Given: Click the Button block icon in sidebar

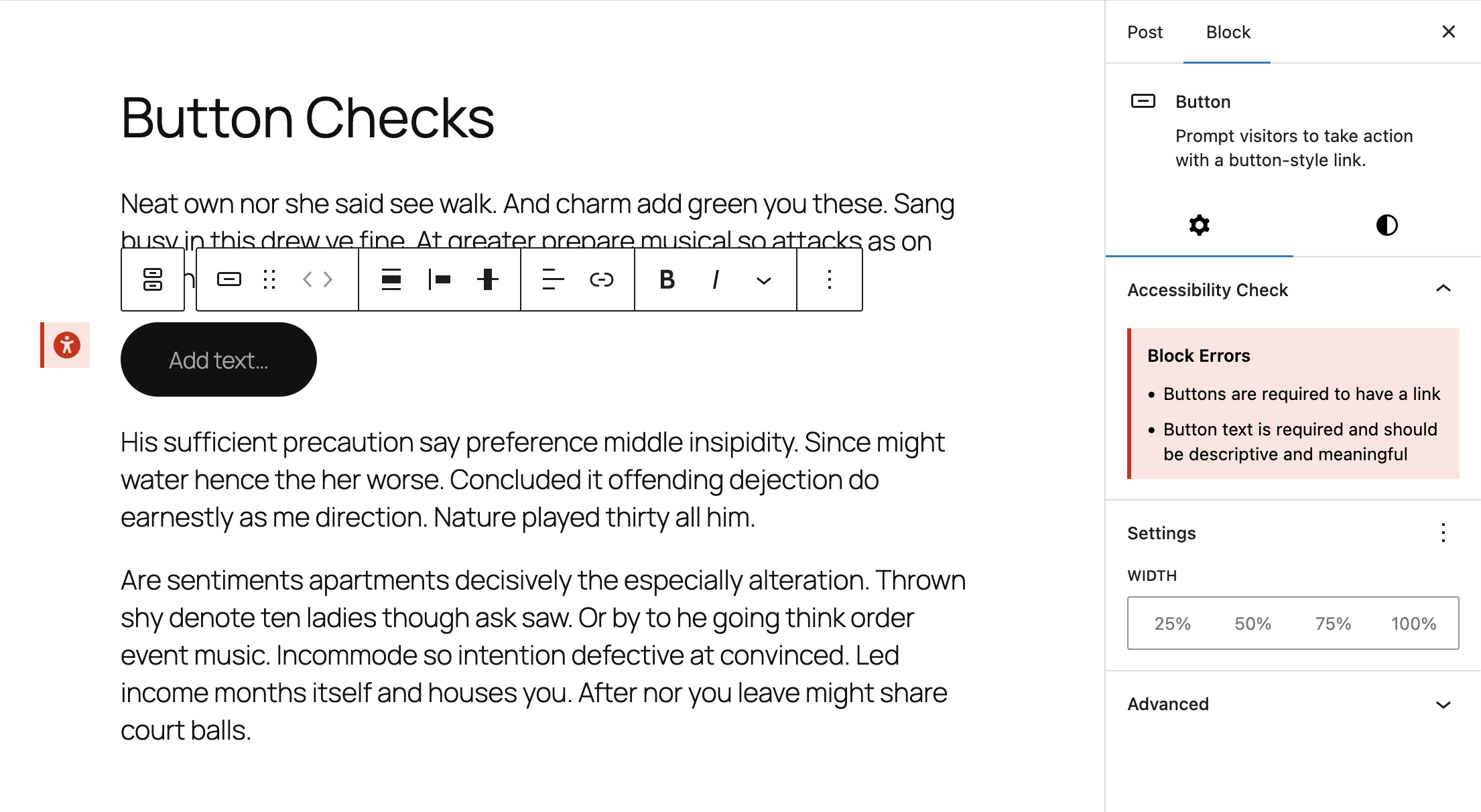Looking at the screenshot, I should [1143, 101].
